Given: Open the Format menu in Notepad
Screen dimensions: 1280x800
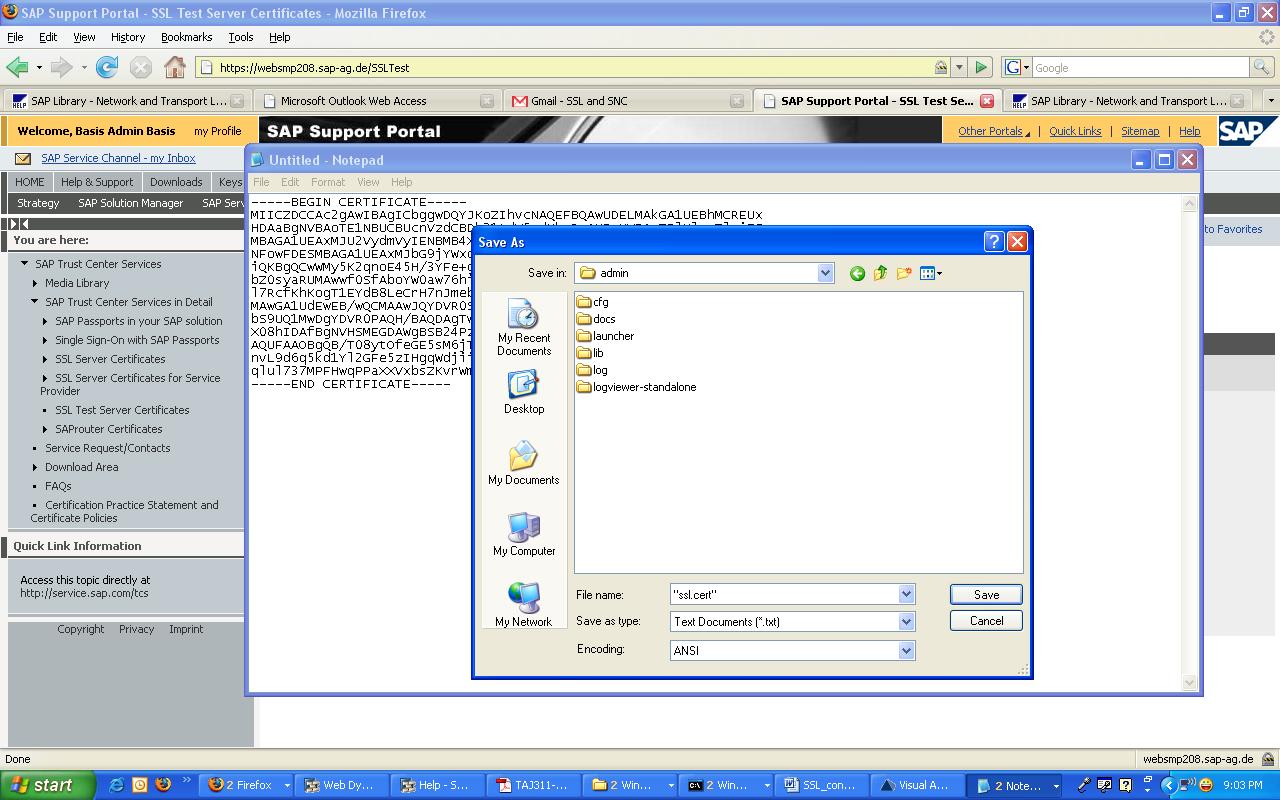Looking at the screenshot, I should 327,182.
